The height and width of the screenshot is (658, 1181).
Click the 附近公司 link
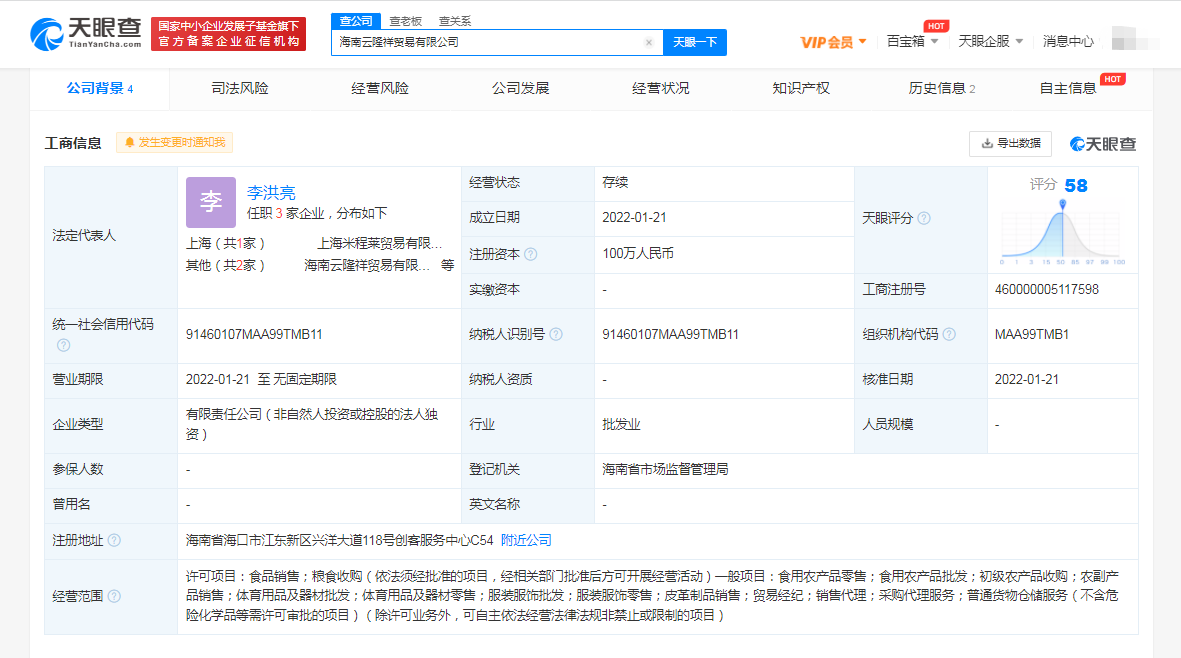[x=526, y=540]
